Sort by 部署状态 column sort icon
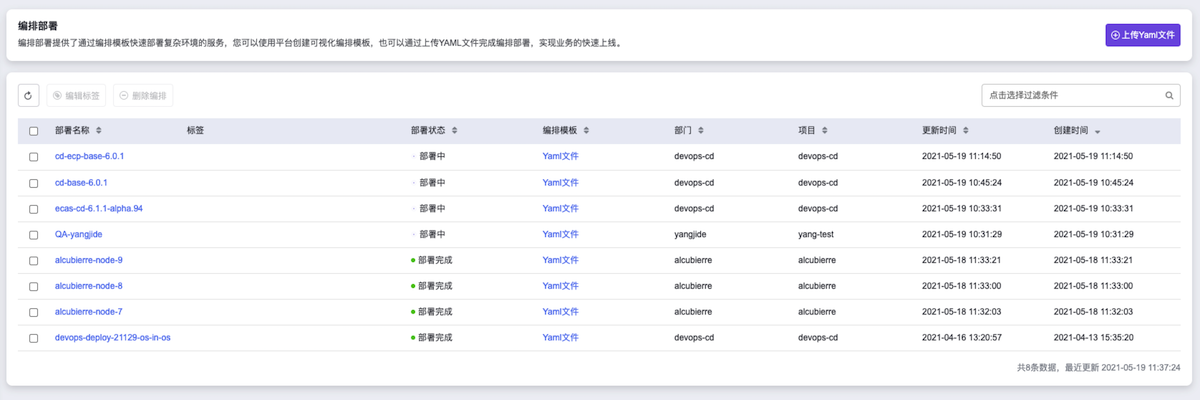 (454, 131)
